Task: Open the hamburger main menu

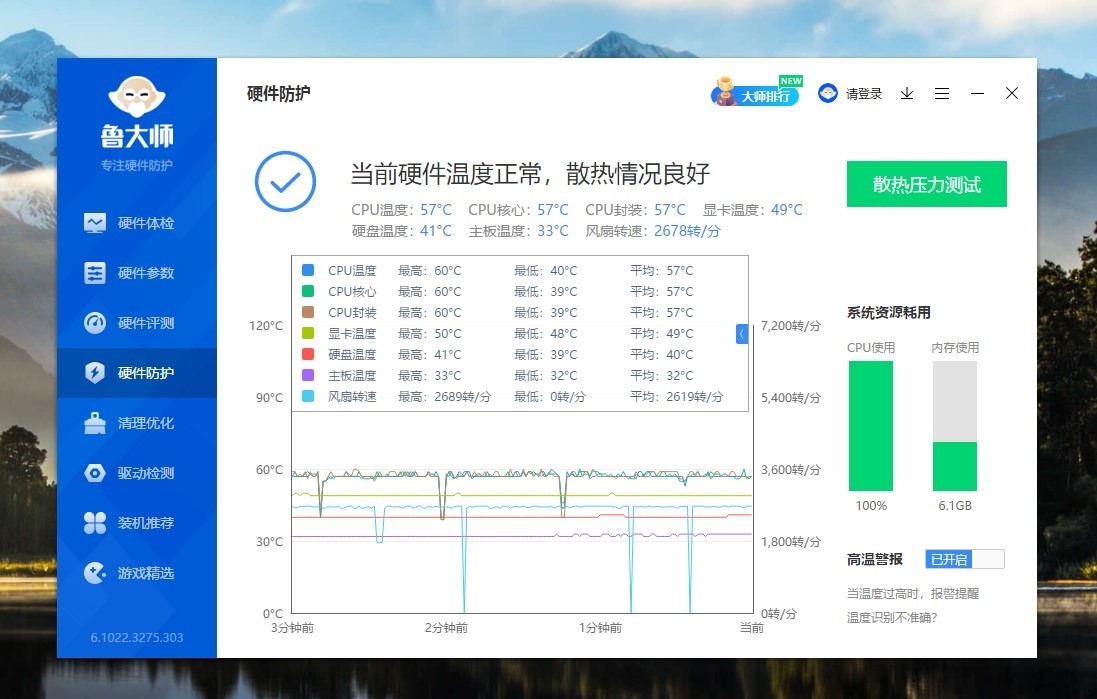Action: point(941,93)
